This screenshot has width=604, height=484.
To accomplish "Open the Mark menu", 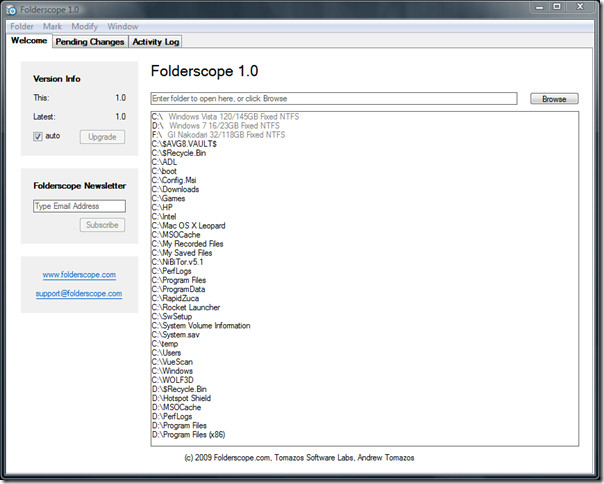I will coord(52,27).
